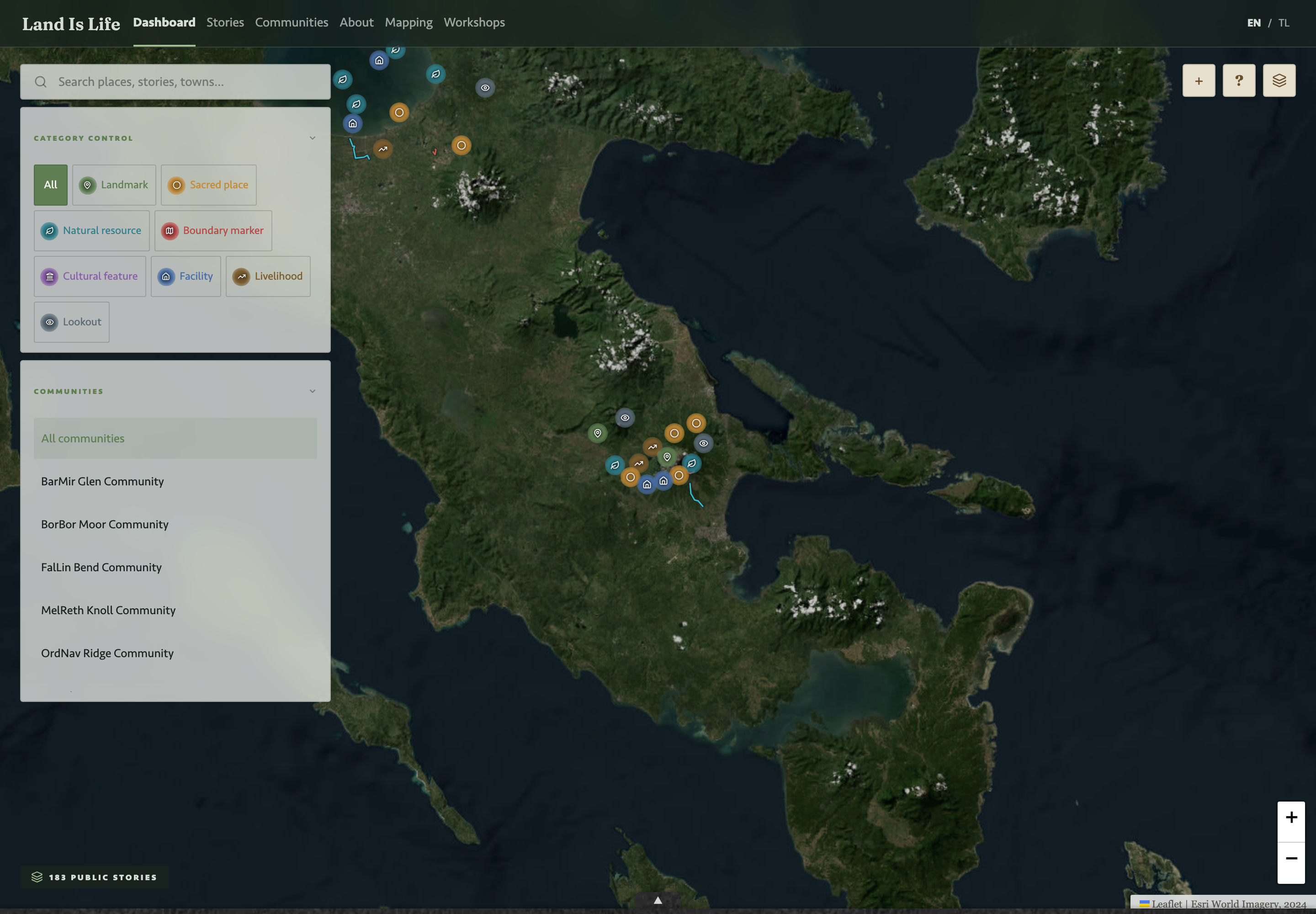Select FalLin Bend Community

pyautogui.click(x=175, y=567)
